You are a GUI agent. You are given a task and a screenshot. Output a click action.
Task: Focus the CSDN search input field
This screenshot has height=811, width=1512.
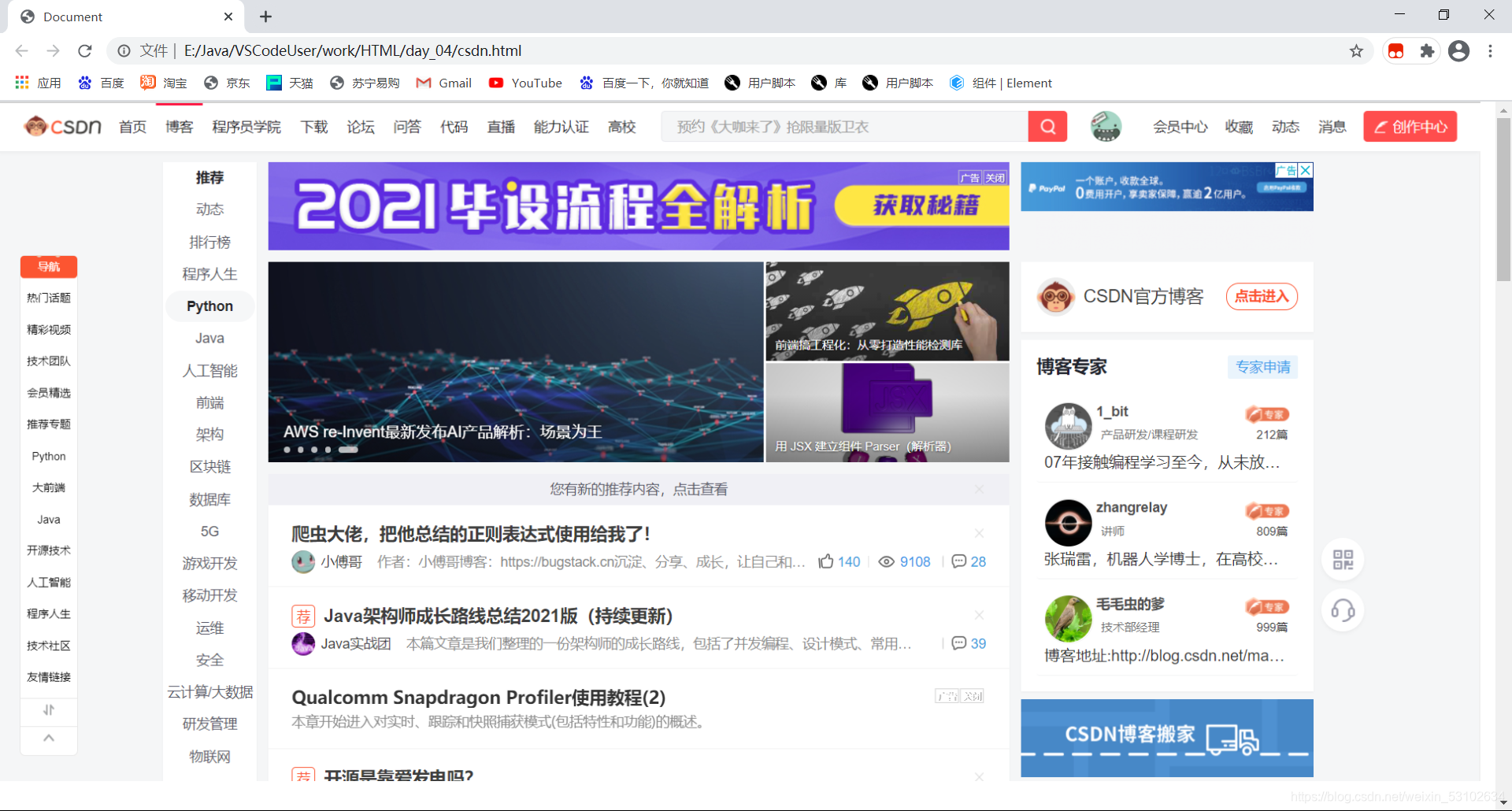844,127
